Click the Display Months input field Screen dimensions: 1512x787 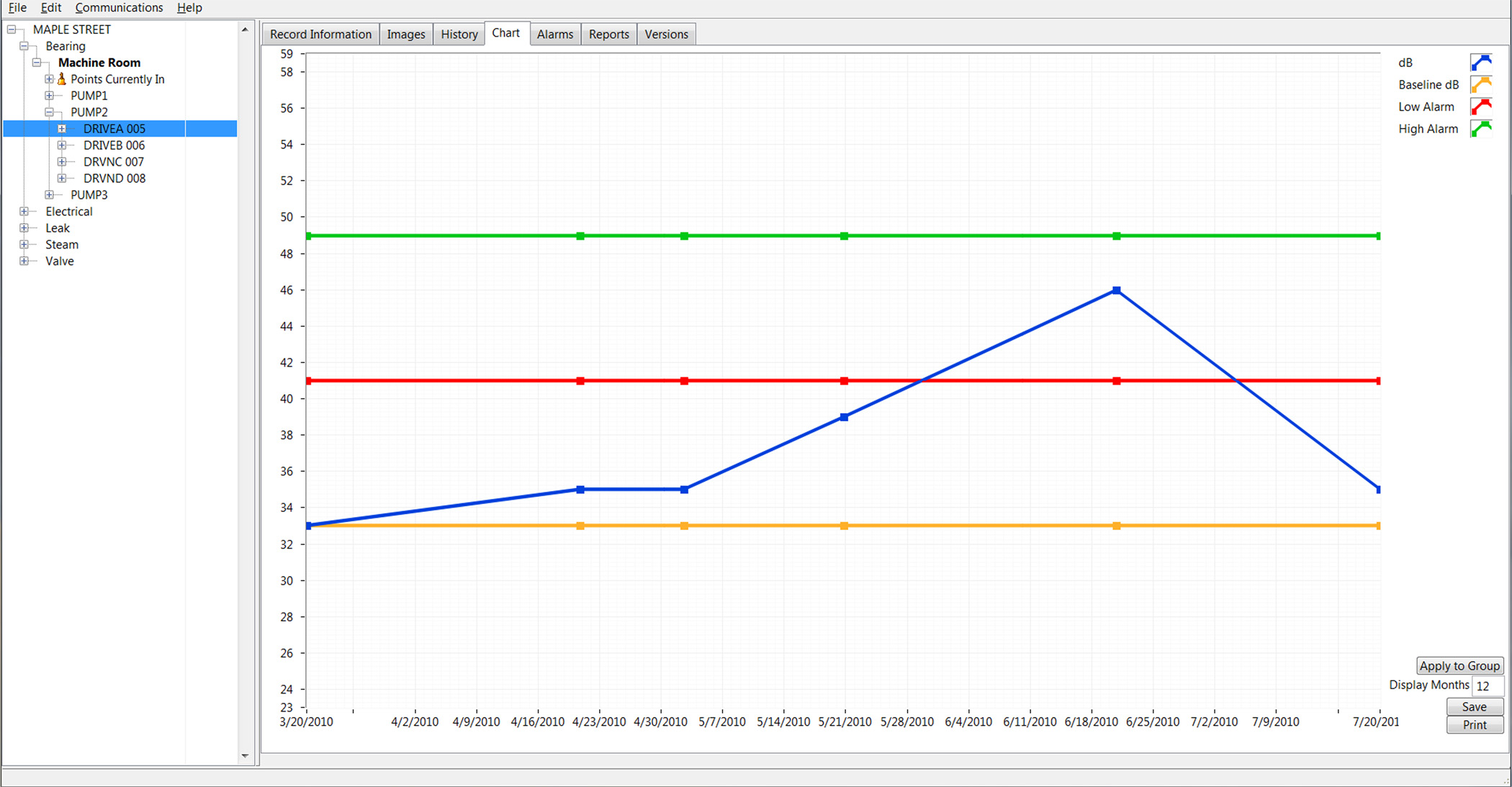coord(1487,685)
